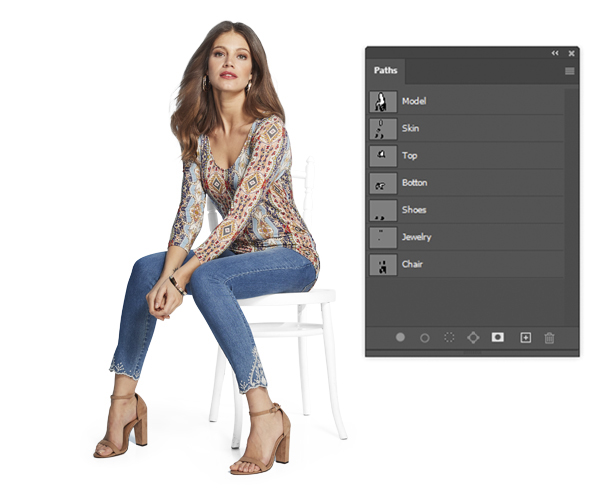Click the 'Jewelry' path name
Image resolution: width=600 pixels, height=500 pixels.
click(x=416, y=237)
